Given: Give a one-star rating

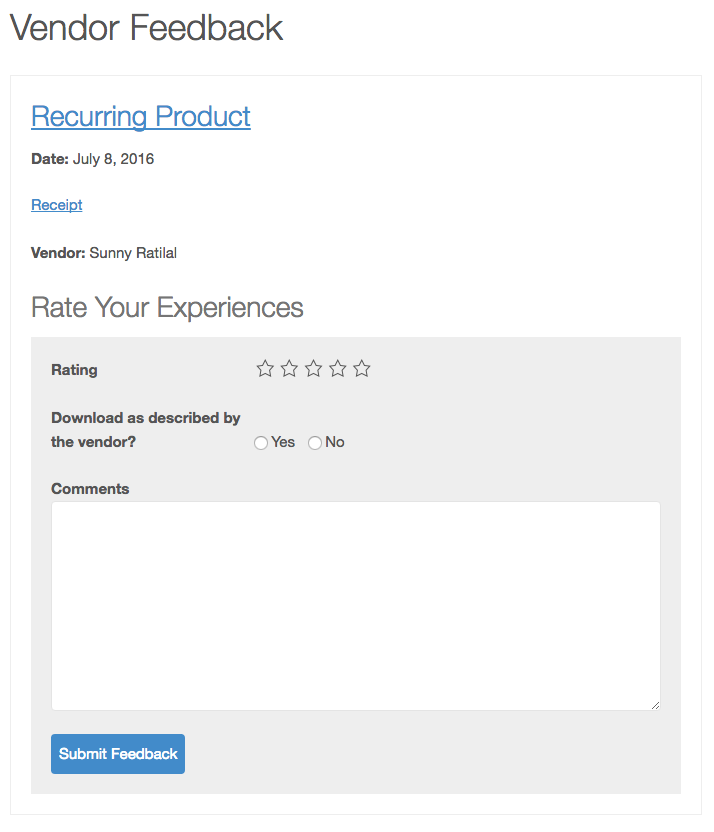Looking at the screenshot, I should pos(265,369).
